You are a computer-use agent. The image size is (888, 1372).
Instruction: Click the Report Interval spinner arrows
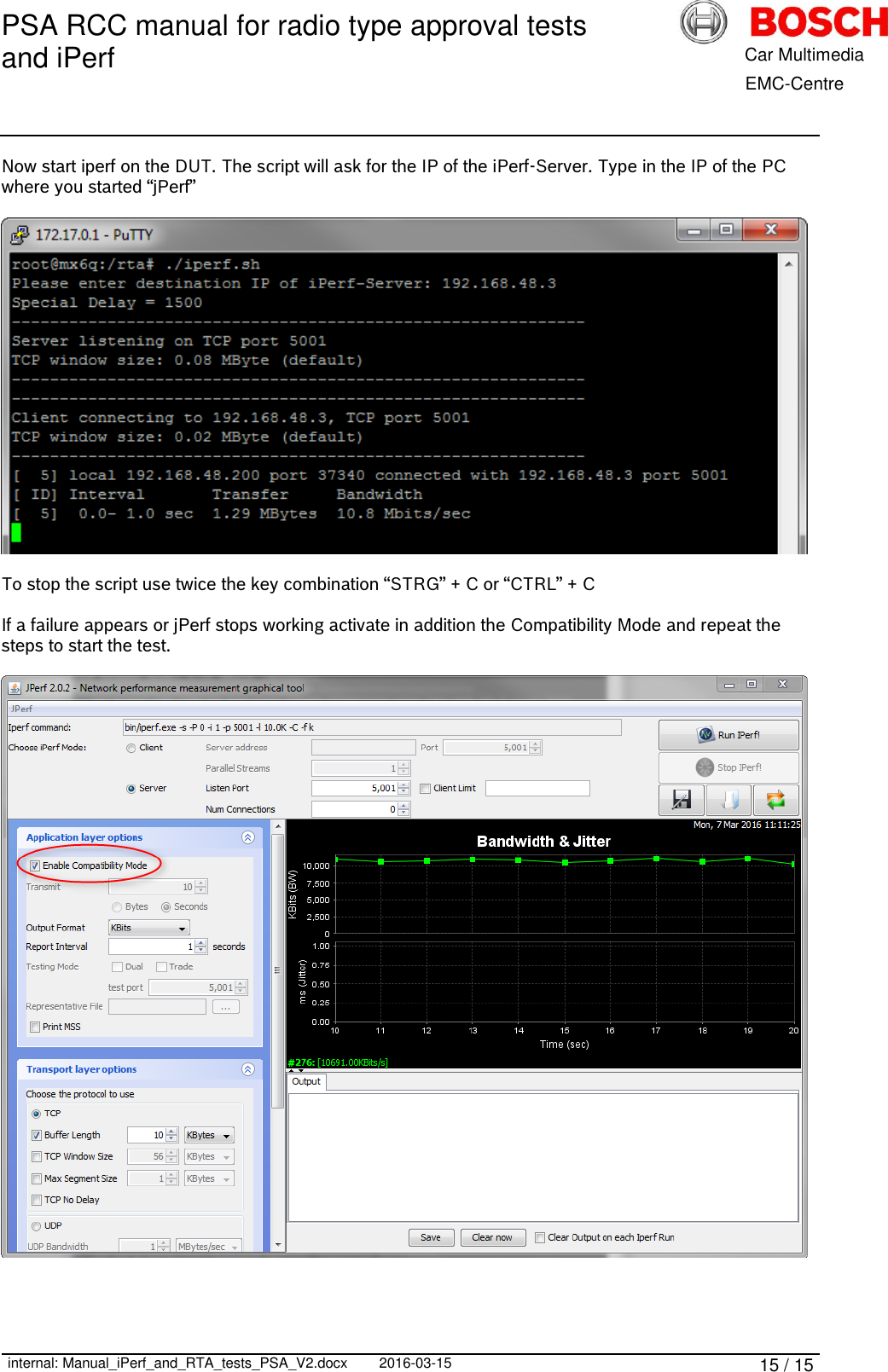point(201,947)
